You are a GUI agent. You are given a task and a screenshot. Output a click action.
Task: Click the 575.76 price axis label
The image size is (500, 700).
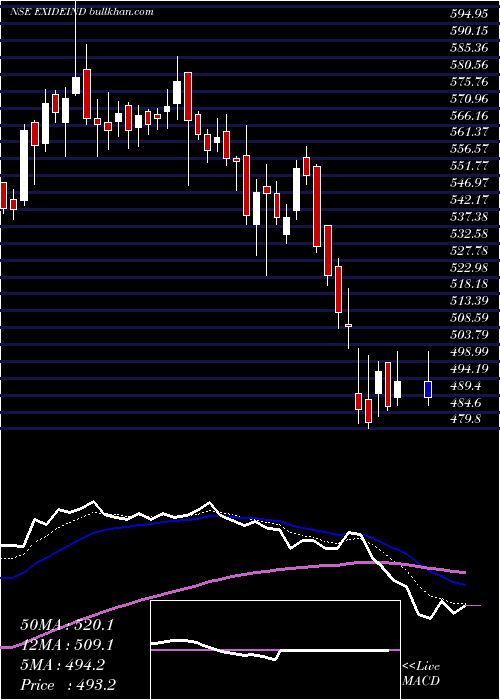(x=469, y=82)
